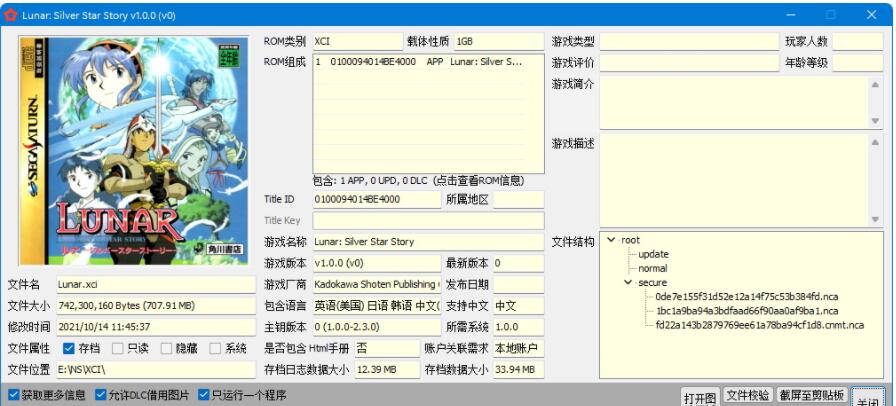
Task: Uncheck 获取更多信息 option
Action: pyautogui.click(x=14, y=395)
